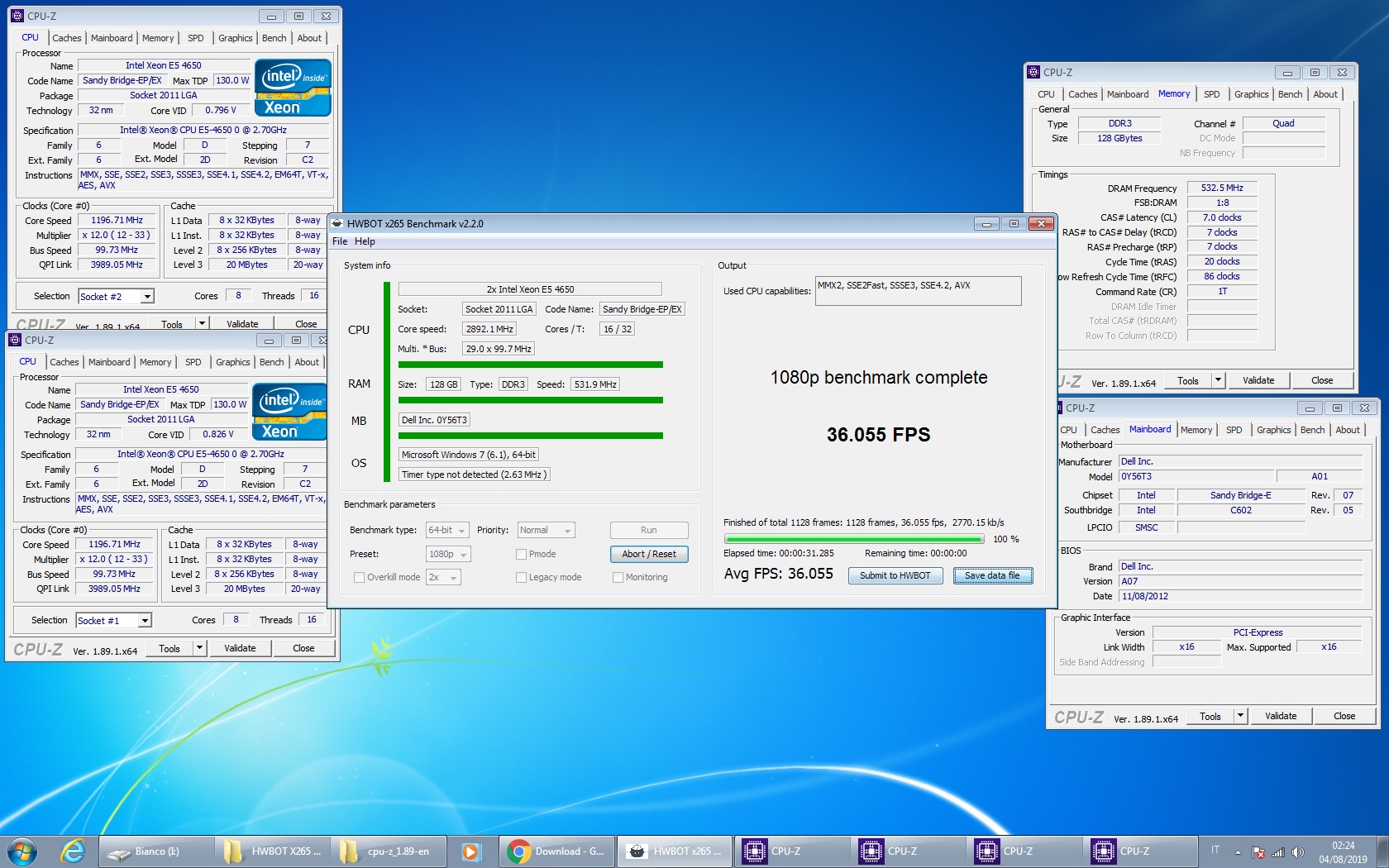Viewport: 1389px width, 868px height.
Task: Open the File menu in HWBOT benchmark
Action: point(340,241)
